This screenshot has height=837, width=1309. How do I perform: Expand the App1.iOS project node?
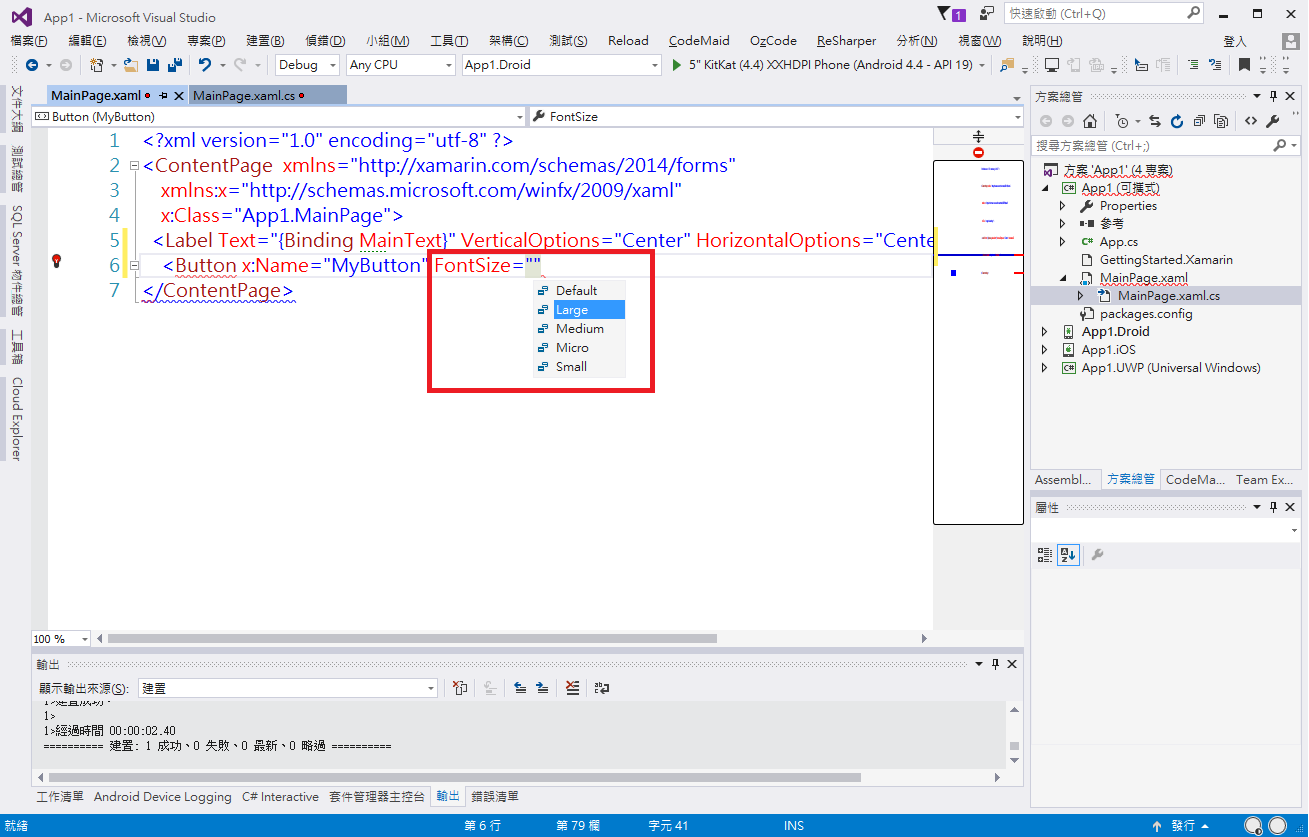1045,350
